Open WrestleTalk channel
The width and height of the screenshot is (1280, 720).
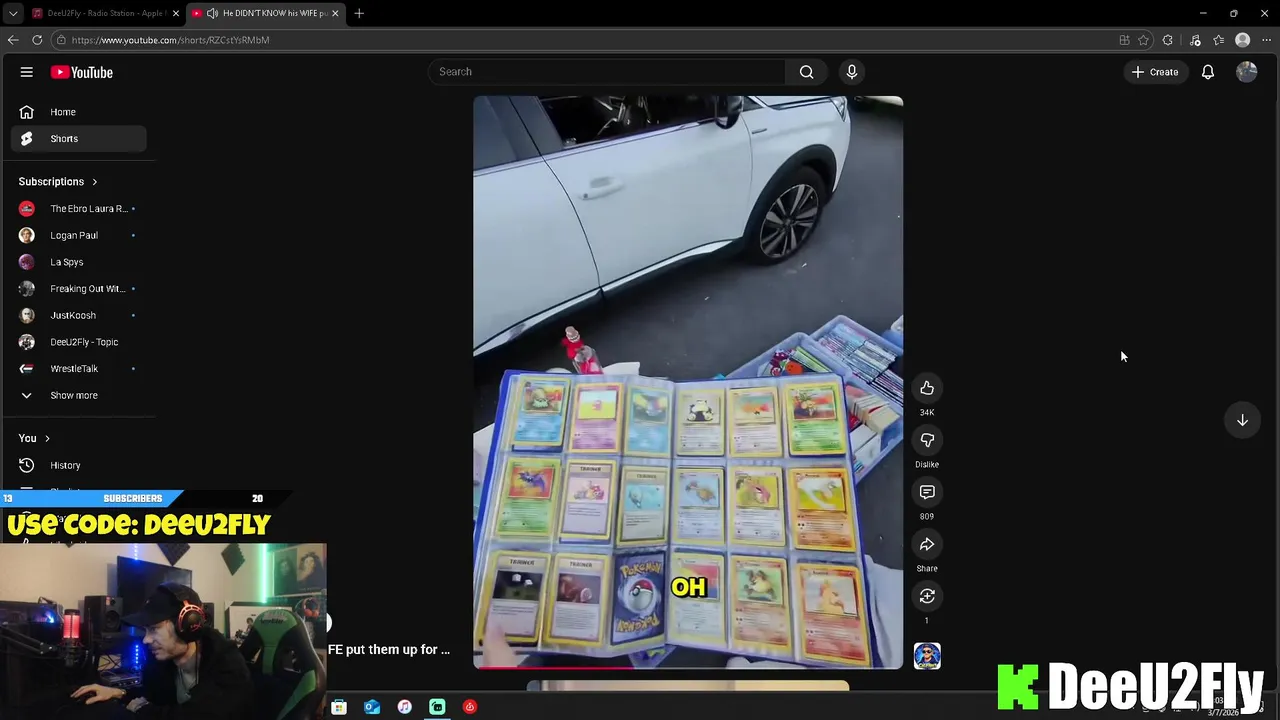click(x=79, y=369)
